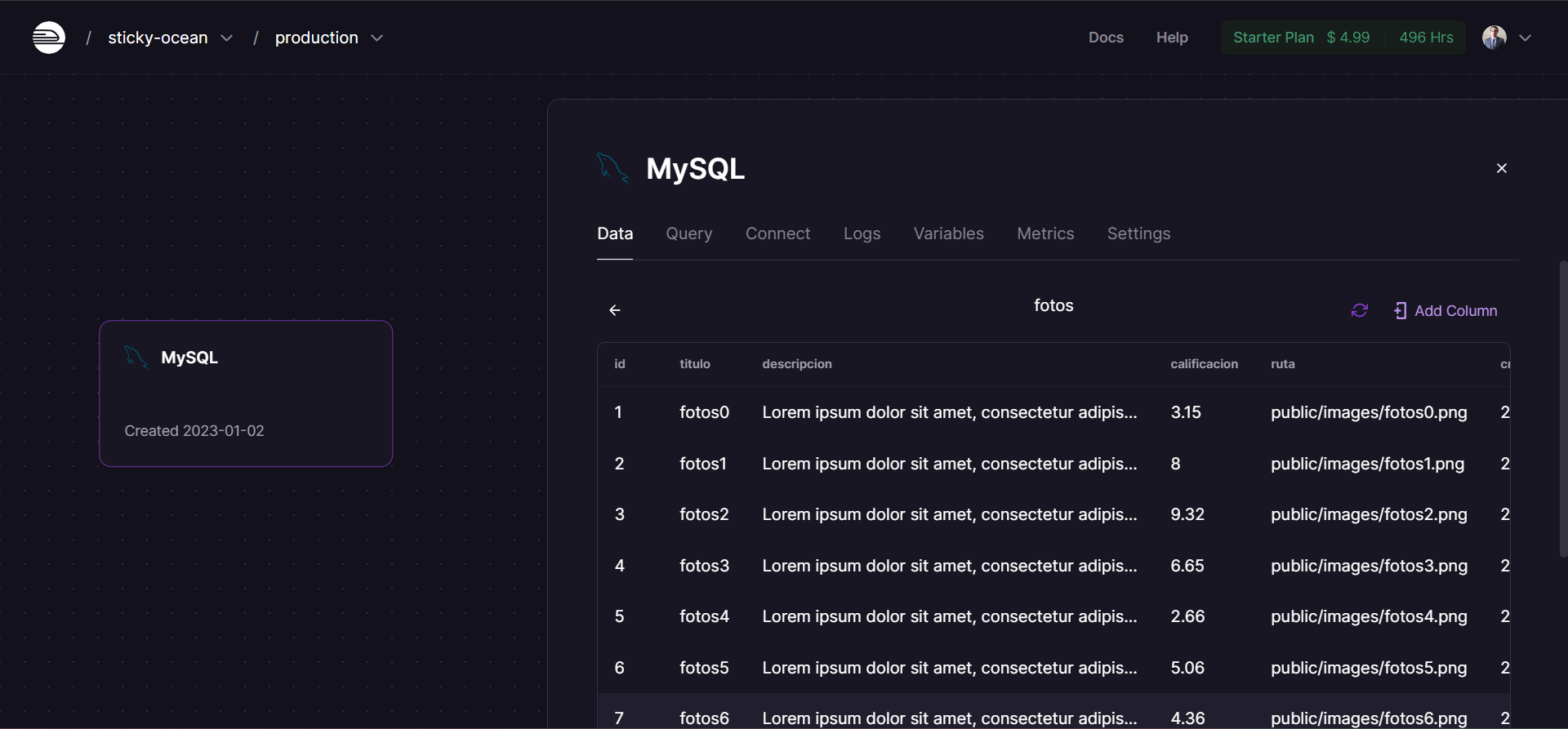Screen dimensions: 1568x729
Task: Click the fotos table title
Action: (x=1053, y=305)
